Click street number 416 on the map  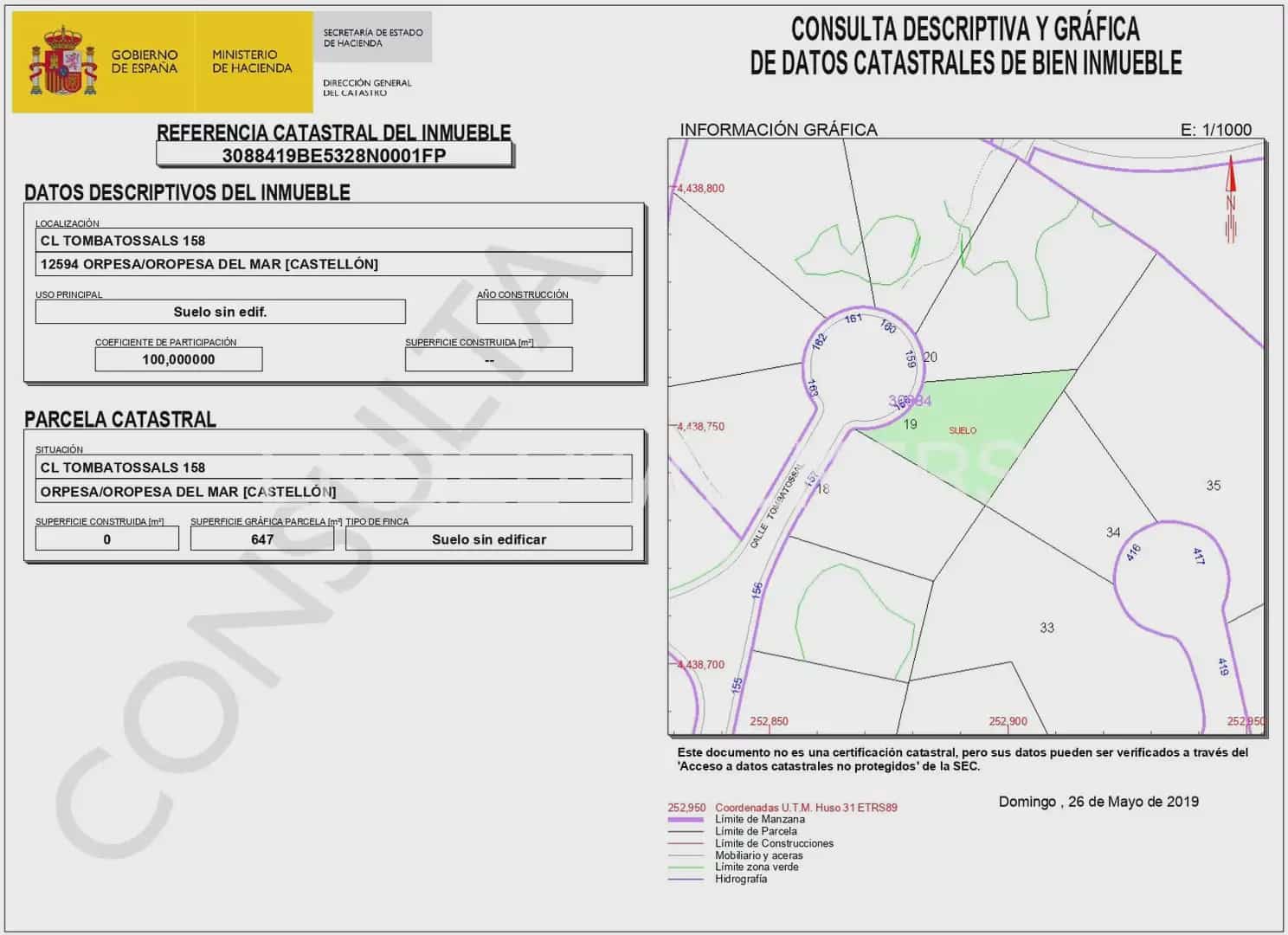pos(1133,551)
